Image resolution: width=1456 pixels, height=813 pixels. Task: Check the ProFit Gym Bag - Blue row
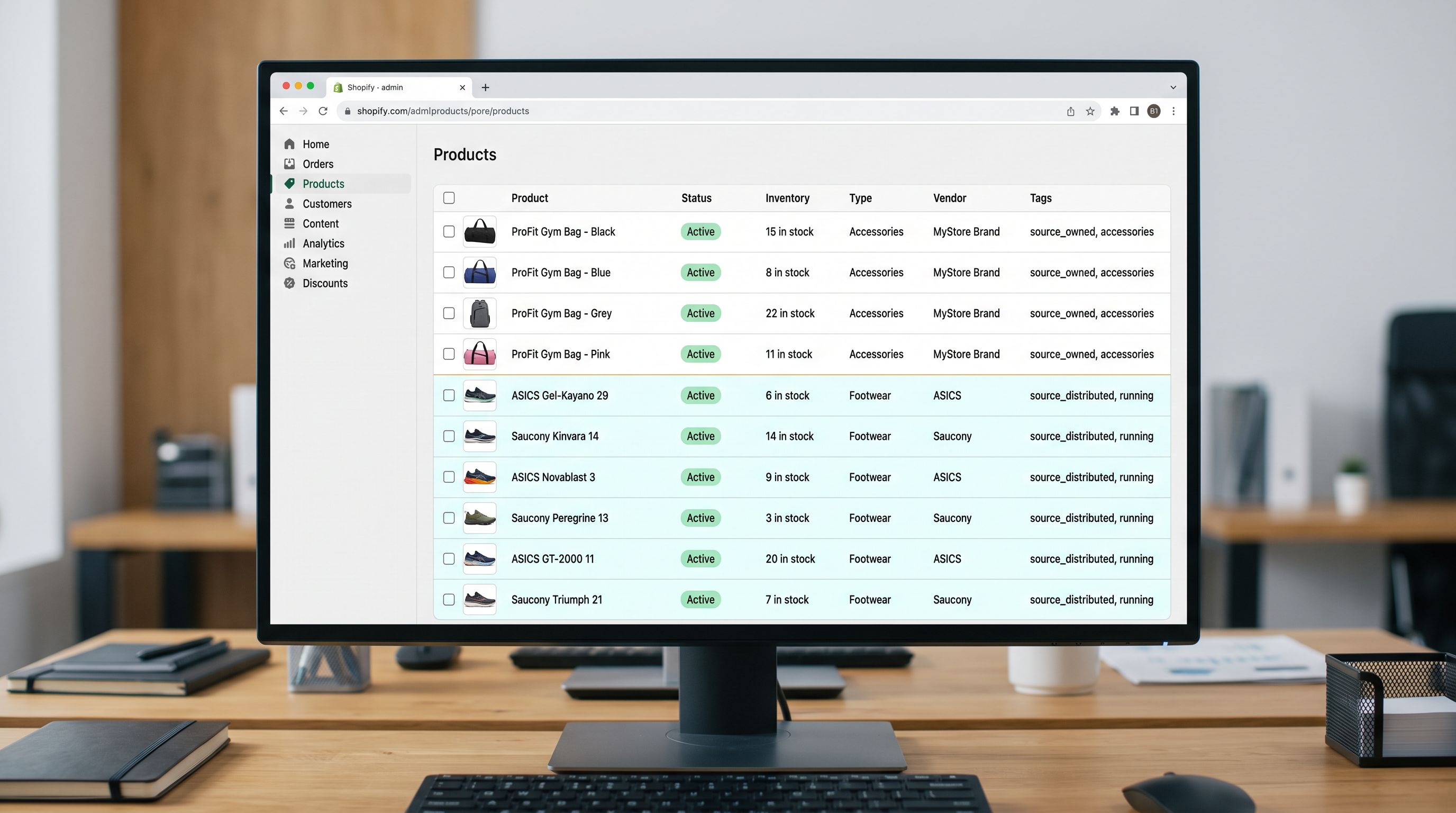[449, 273]
